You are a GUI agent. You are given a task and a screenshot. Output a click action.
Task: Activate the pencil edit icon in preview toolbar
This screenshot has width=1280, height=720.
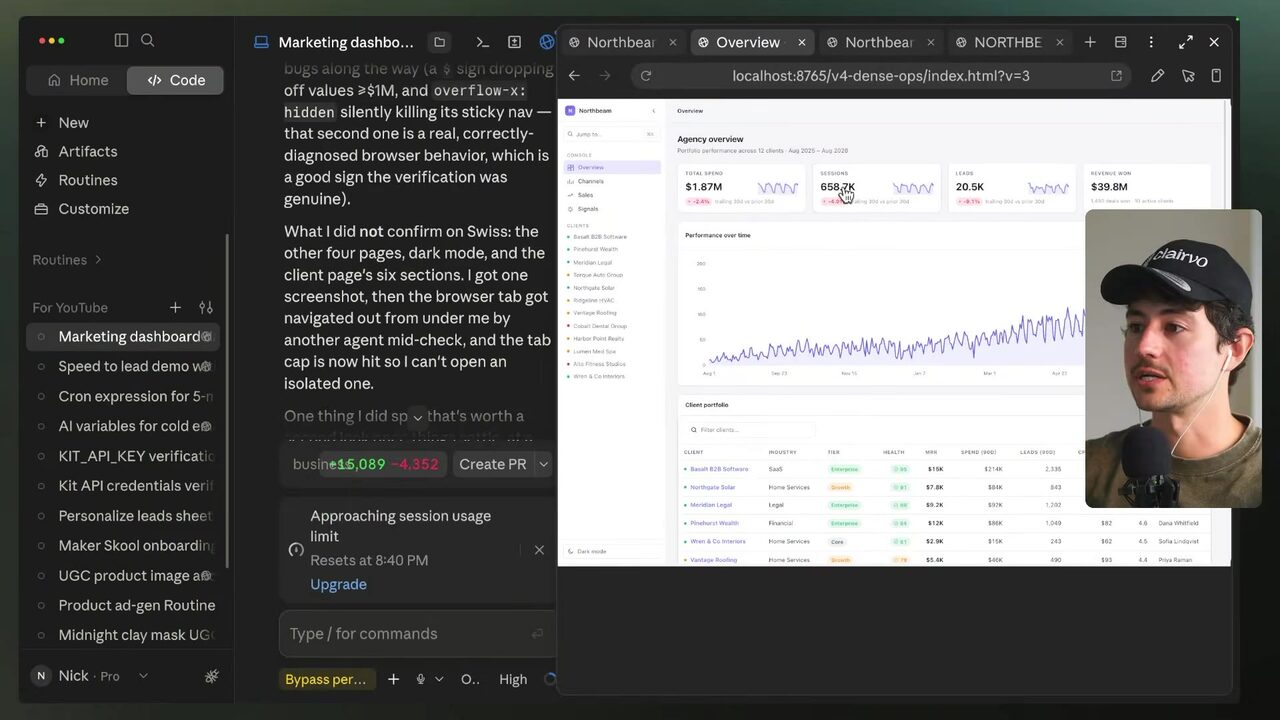[1157, 76]
